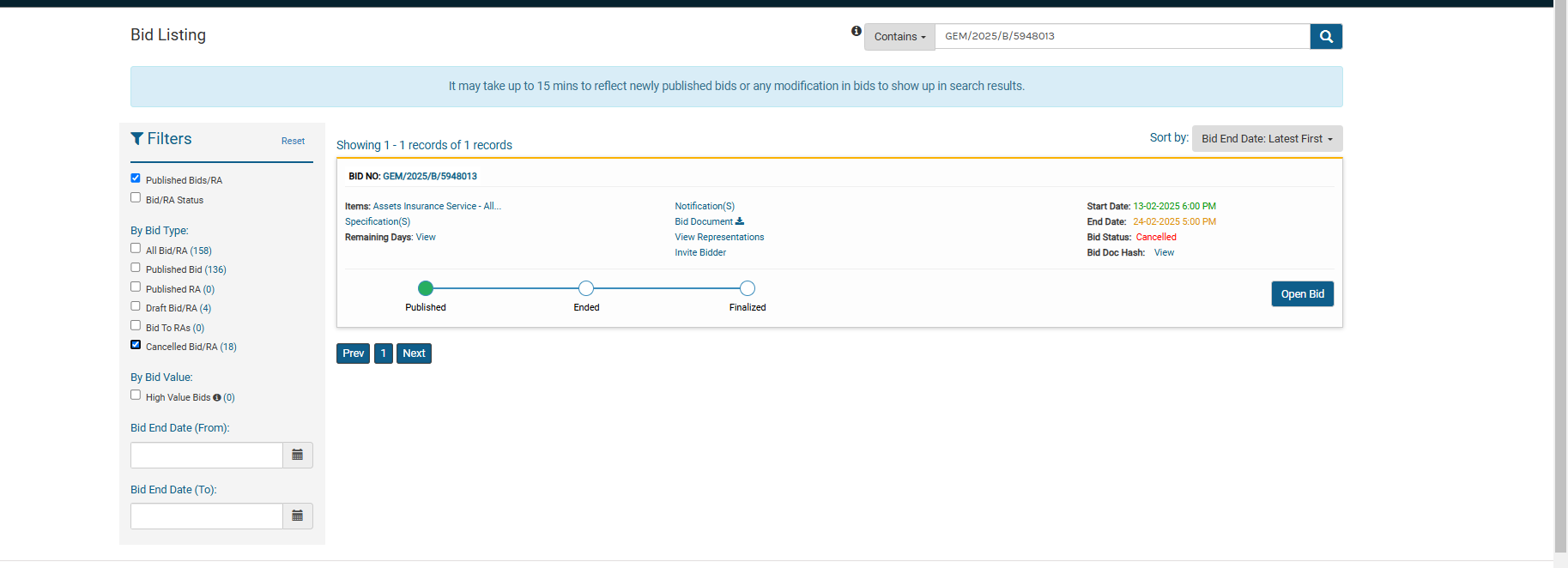Open the Bid End Date (From) calendar
This screenshot has width=1568, height=568.
(x=297, y=455)
